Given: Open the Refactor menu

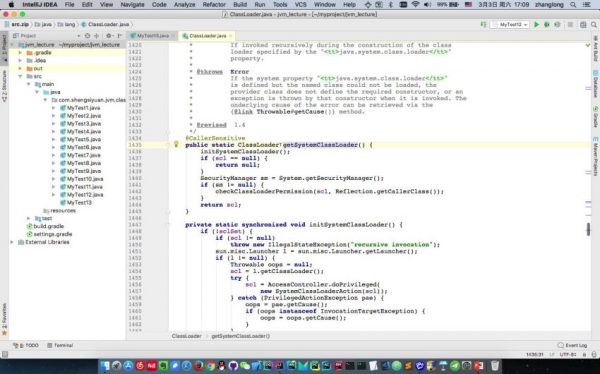Looking at the screenshot, I should pos(214,5).
